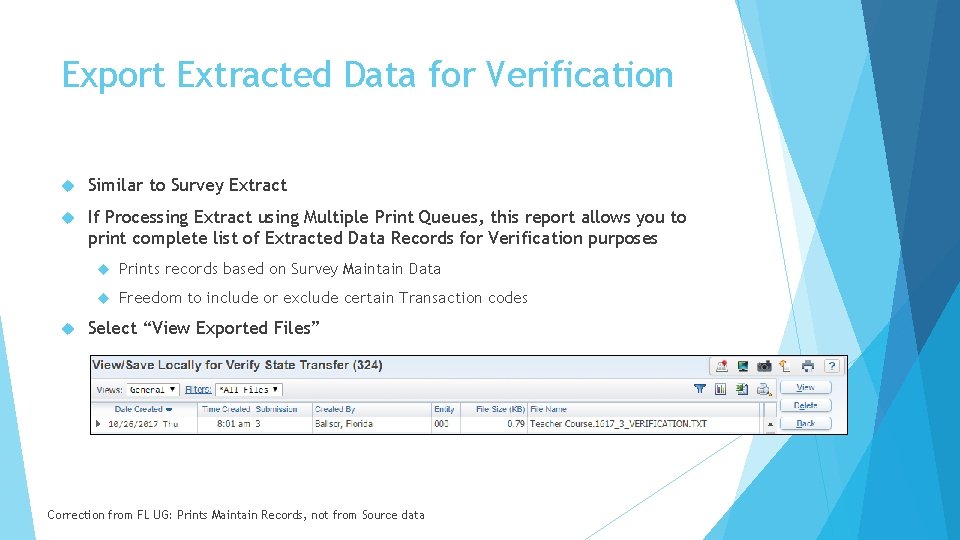Screen dimensions: 960x540
Task: Click the File Size (KB) column header
Action: point(500,409)
